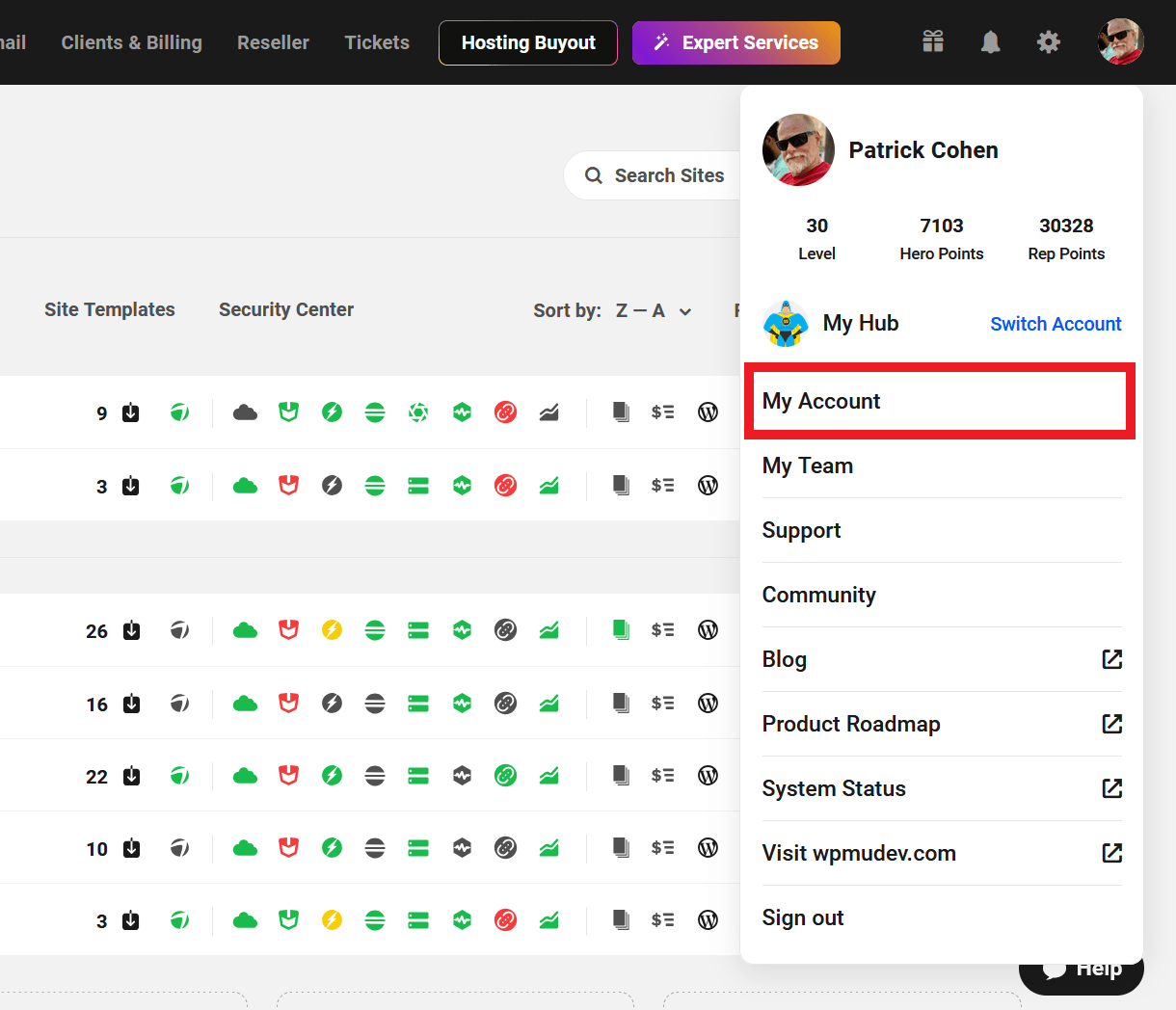Image resolution: width=1176 pixels, height=1010 pixels.
Task: Select Community in profile menu
Action: (942, 595)
